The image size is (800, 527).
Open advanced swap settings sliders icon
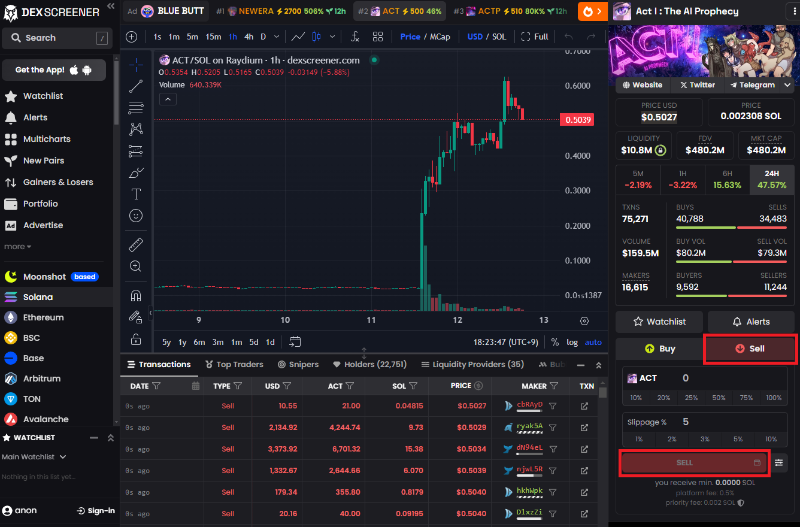coord(779,463)
